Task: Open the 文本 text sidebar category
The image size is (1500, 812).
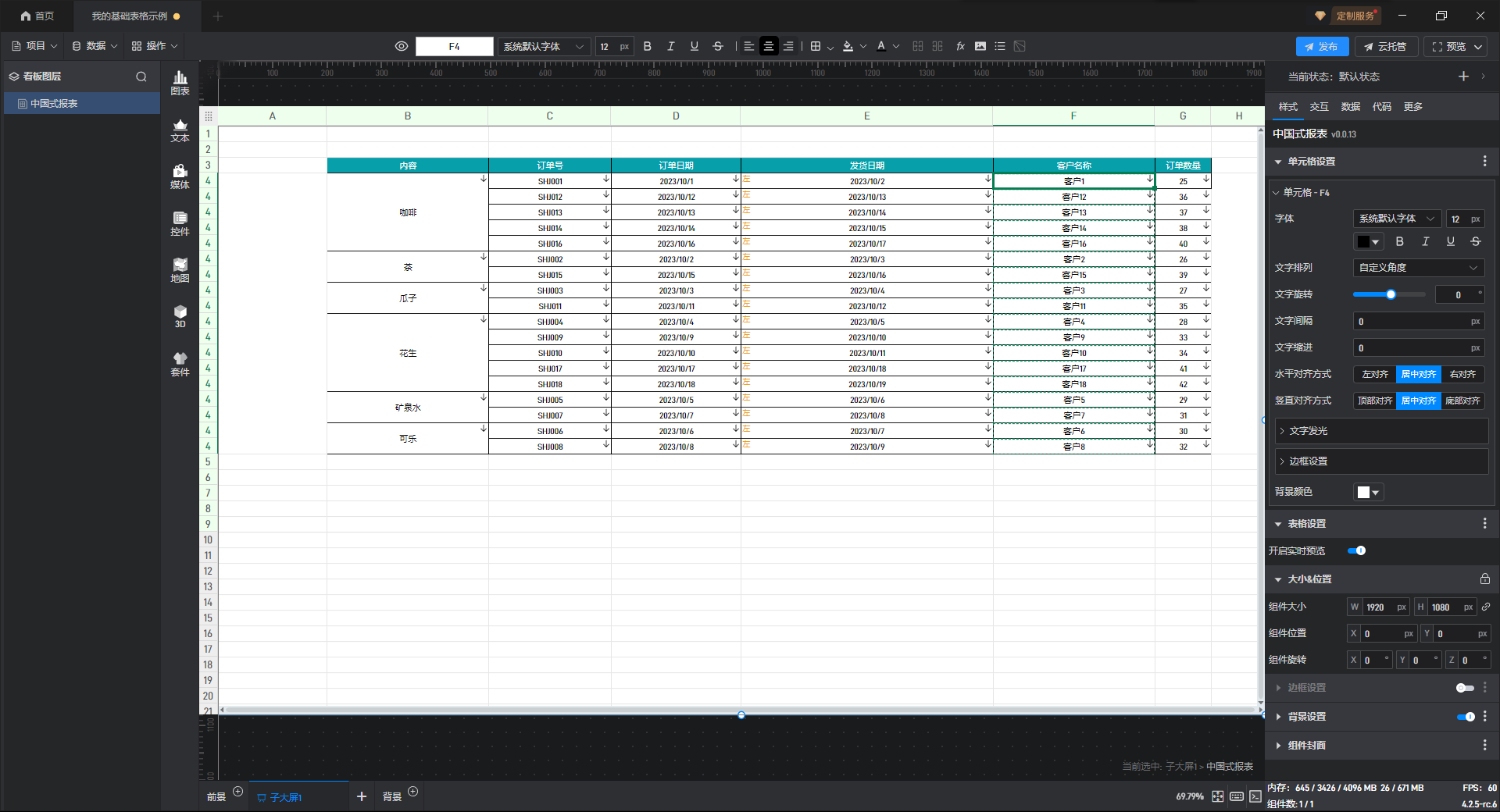Action: click(x=180, y=130)
